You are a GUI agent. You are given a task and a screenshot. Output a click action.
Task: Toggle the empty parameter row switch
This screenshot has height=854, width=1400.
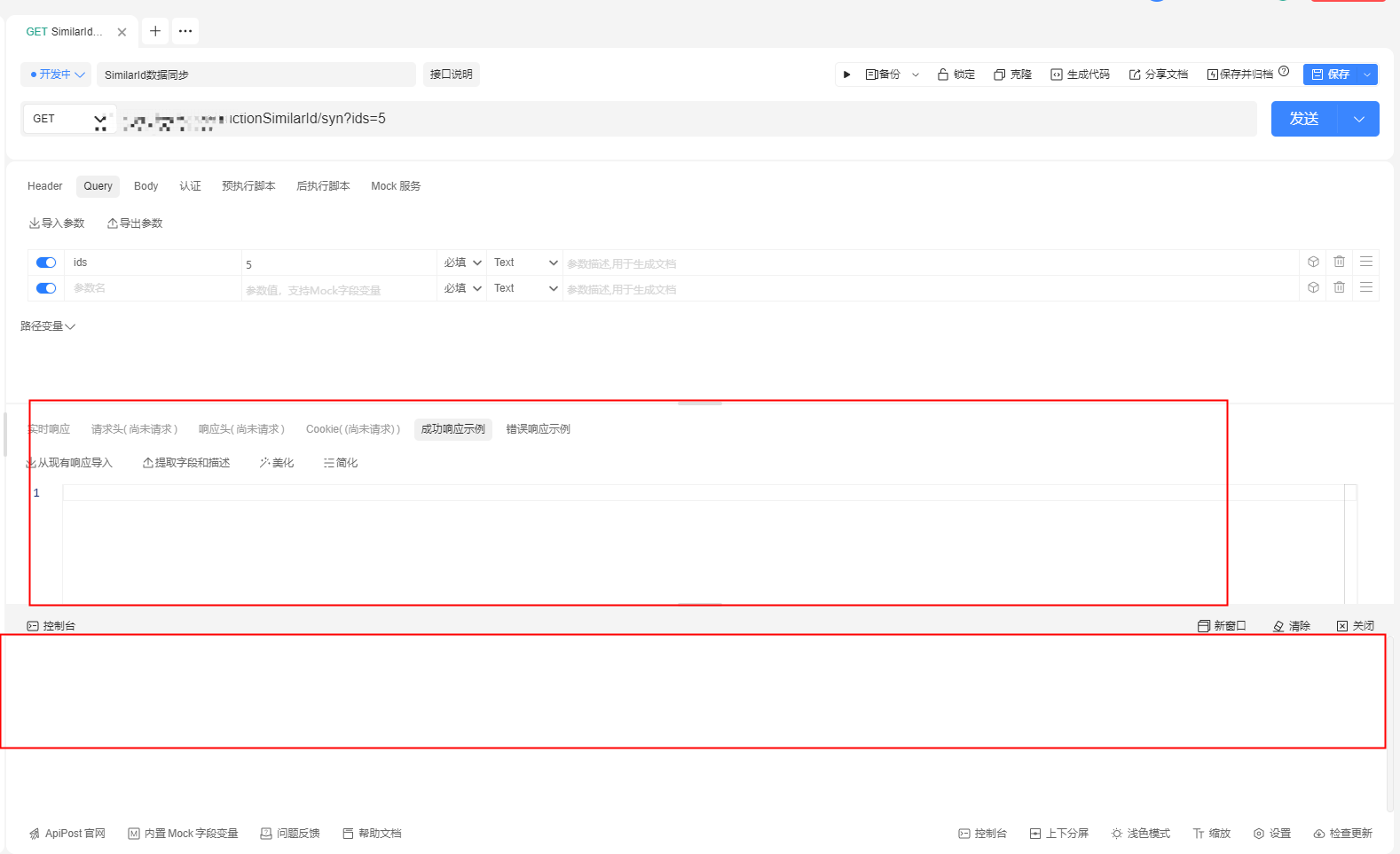46,288
